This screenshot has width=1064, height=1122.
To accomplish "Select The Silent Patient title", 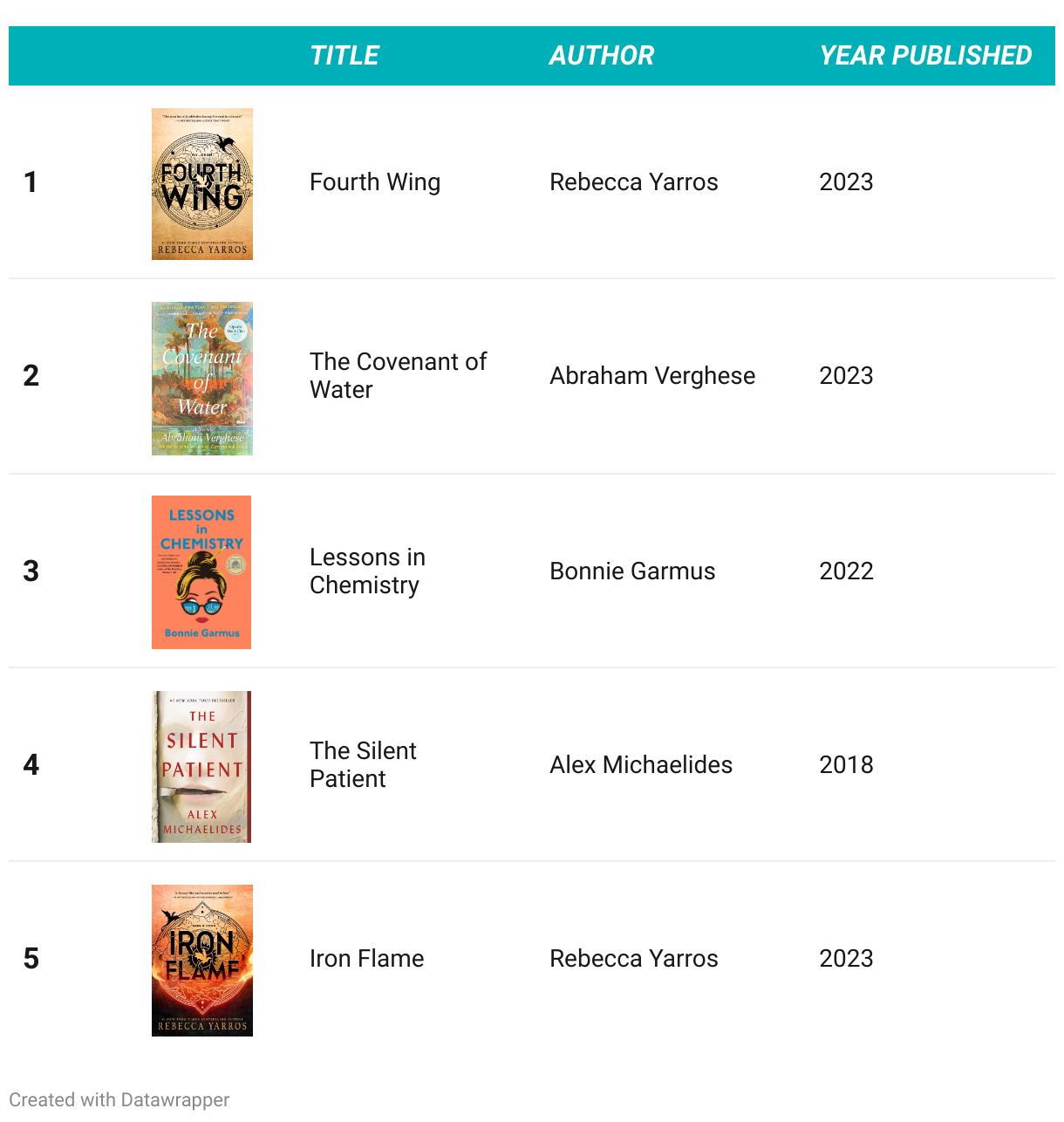I will (364, 764).
